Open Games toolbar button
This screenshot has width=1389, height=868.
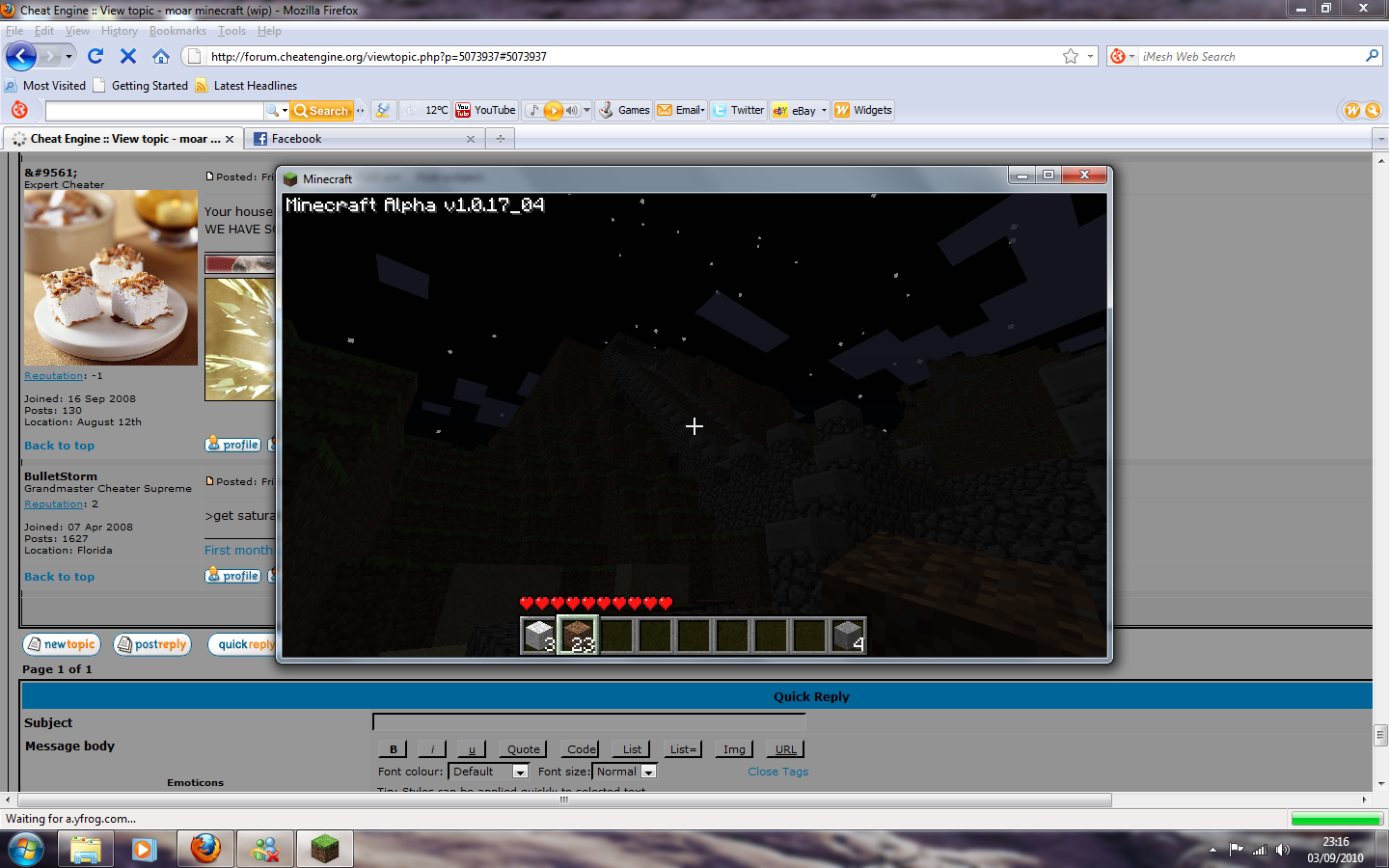[x=624, y=110]
